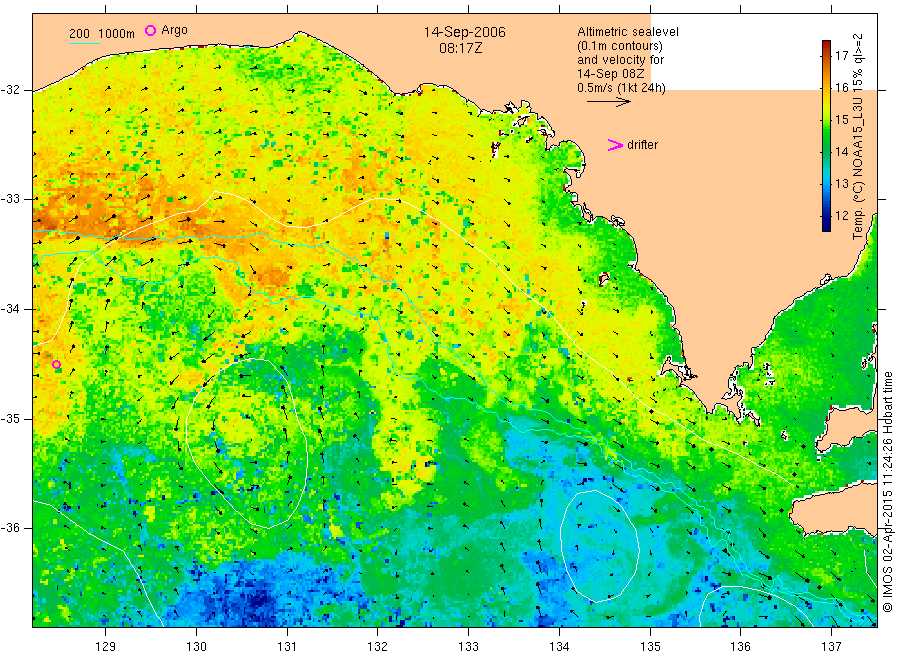Image resolution: width=900 pixels, height=660 pixels.
Task: Click the longitude axis label '134'
Action: (x=559, y=647)
